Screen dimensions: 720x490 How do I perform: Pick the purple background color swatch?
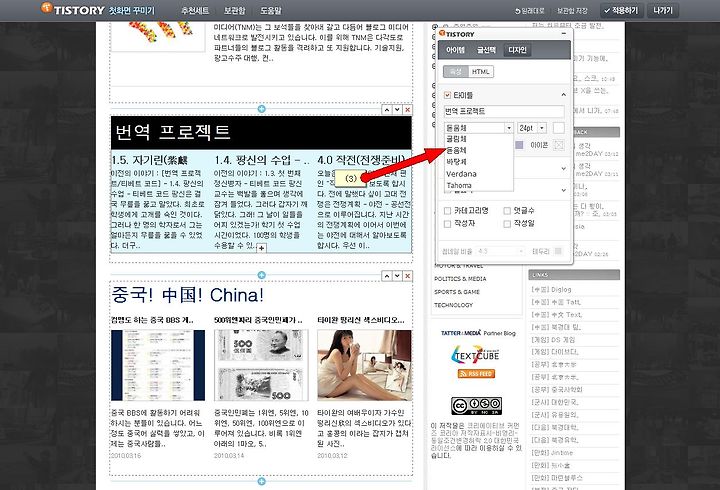519,145
